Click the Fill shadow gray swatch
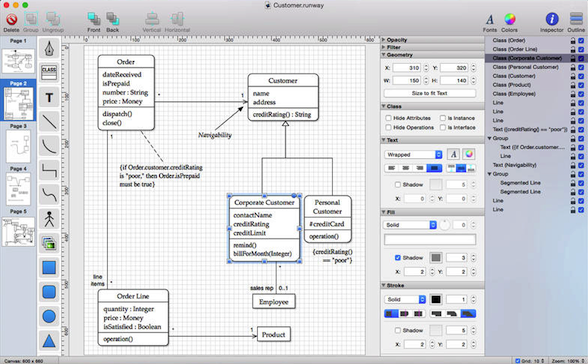This screenshot has width=588, height=364. (436, 258)
